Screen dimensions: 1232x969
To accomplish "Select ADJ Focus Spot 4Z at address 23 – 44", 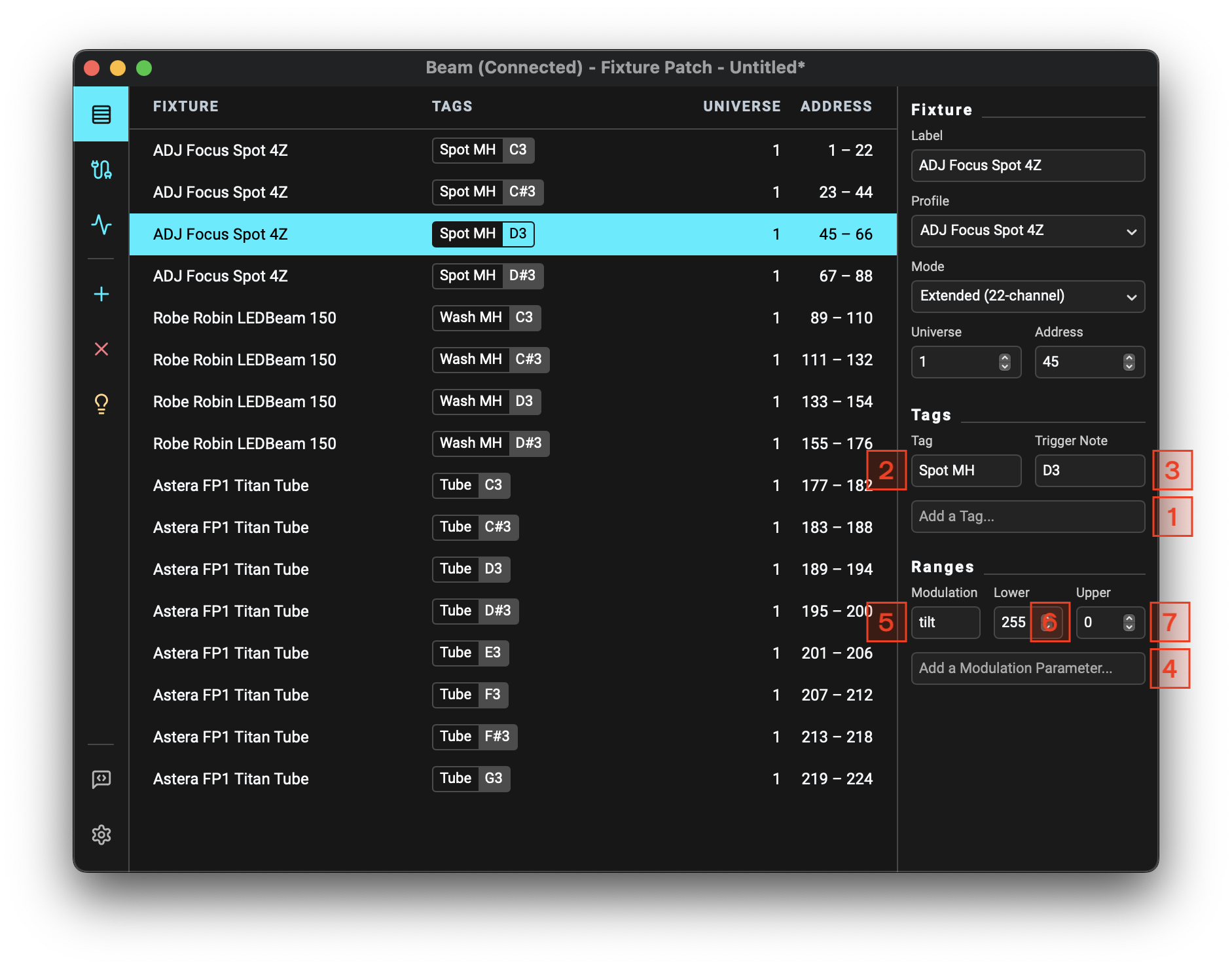I will click(513, 192).
